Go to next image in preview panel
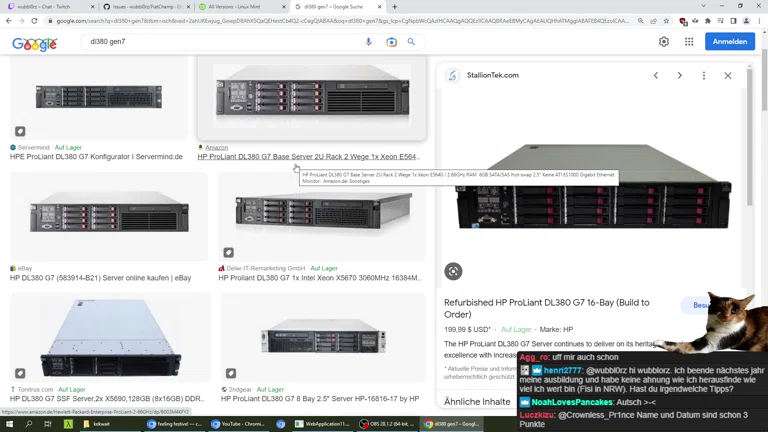Image resolution: width=768 pixels, height=432 pixels. coord(680,75)
